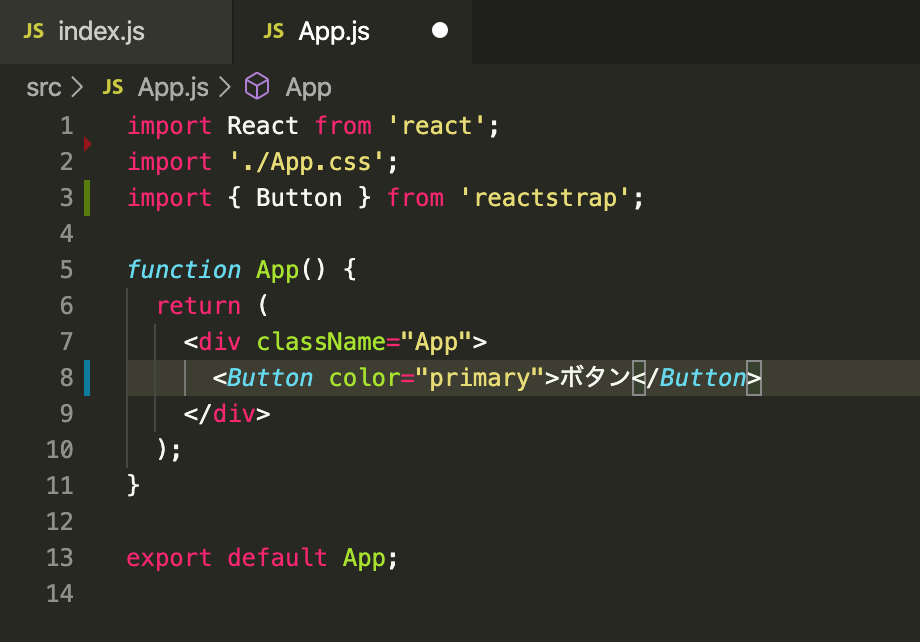Click './App.css' string on line 2

pos(306,162)
